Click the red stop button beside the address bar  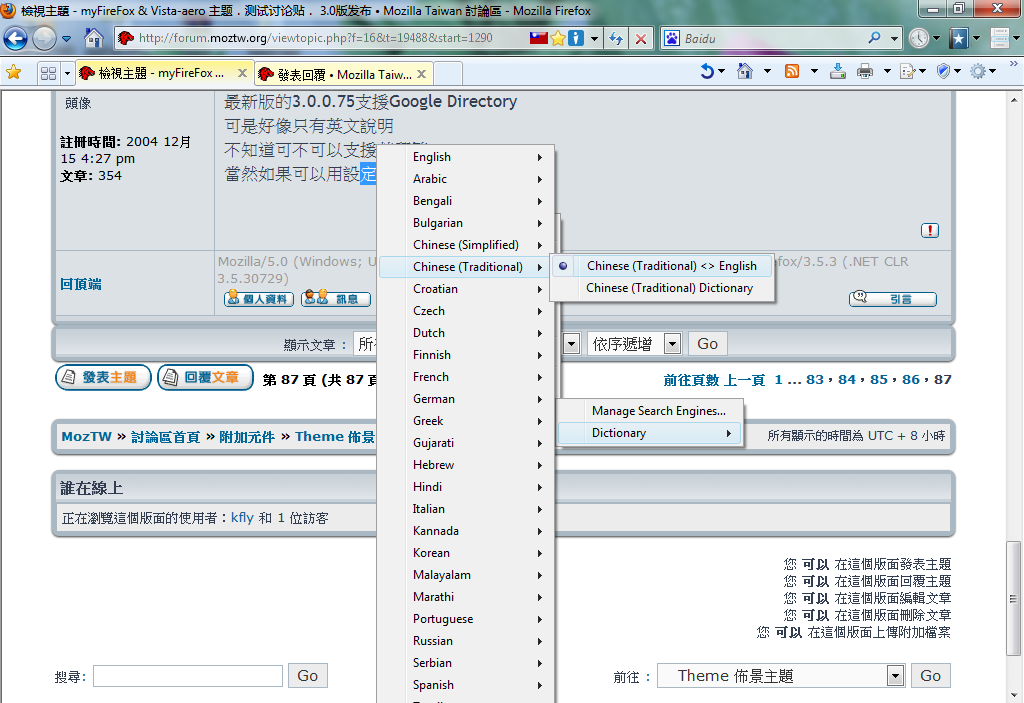click(x=641, y=39)
